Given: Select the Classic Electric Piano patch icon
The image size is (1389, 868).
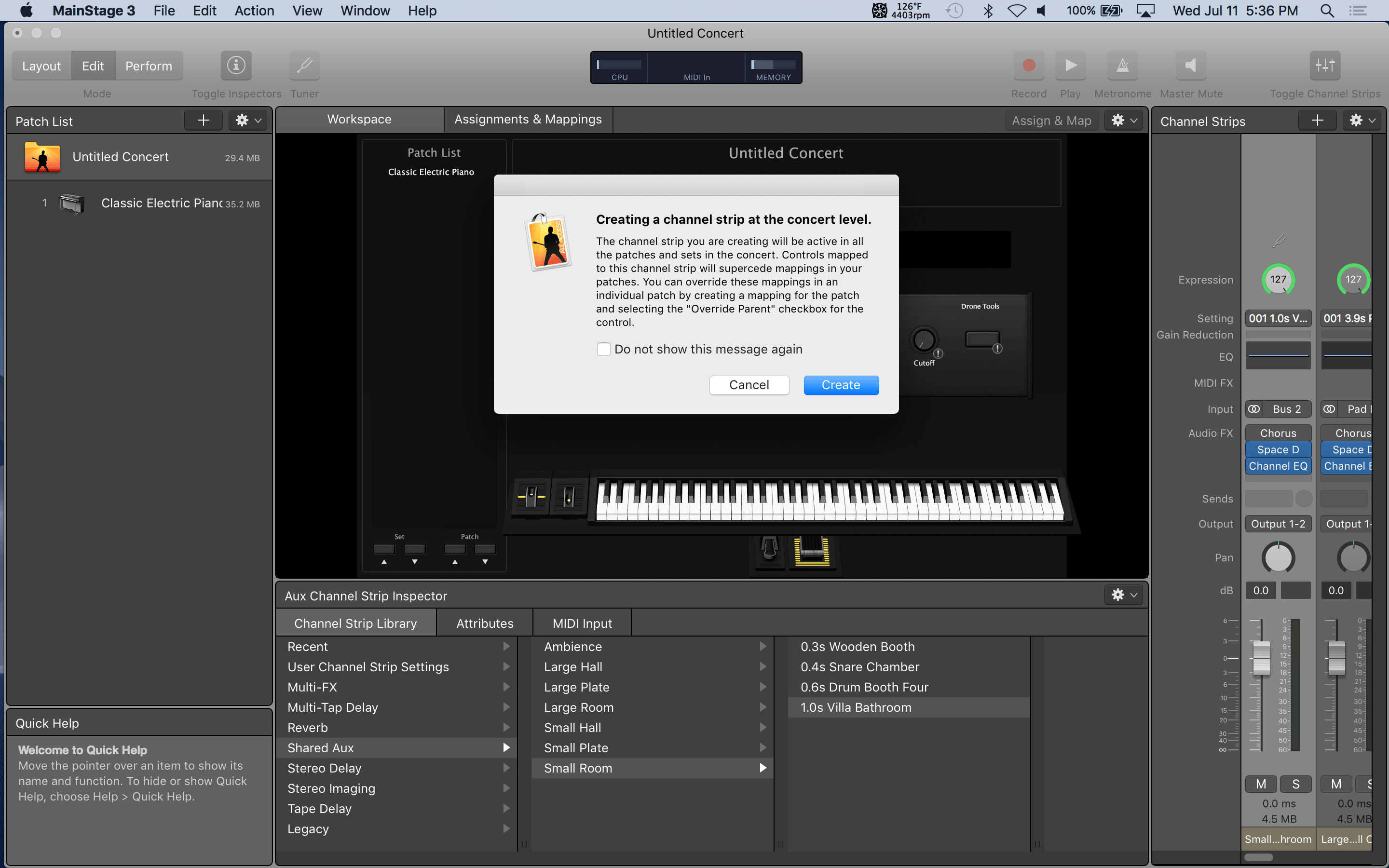Looking at the screenshot, I should pos(72,203).
